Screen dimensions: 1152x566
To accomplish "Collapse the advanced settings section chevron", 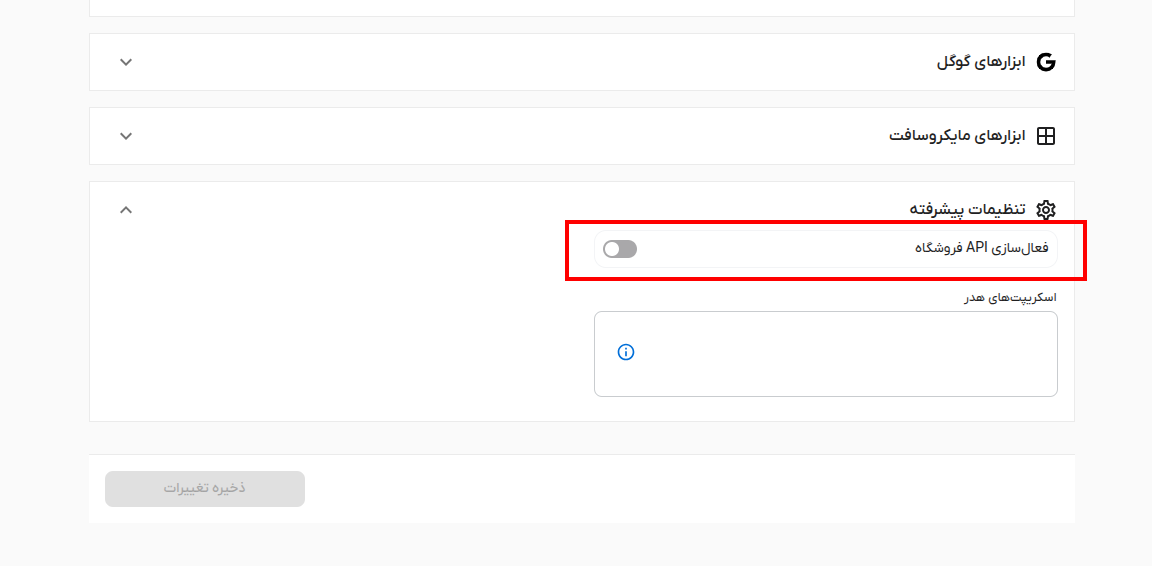I will pyautogui.click(x=126, y=210).
